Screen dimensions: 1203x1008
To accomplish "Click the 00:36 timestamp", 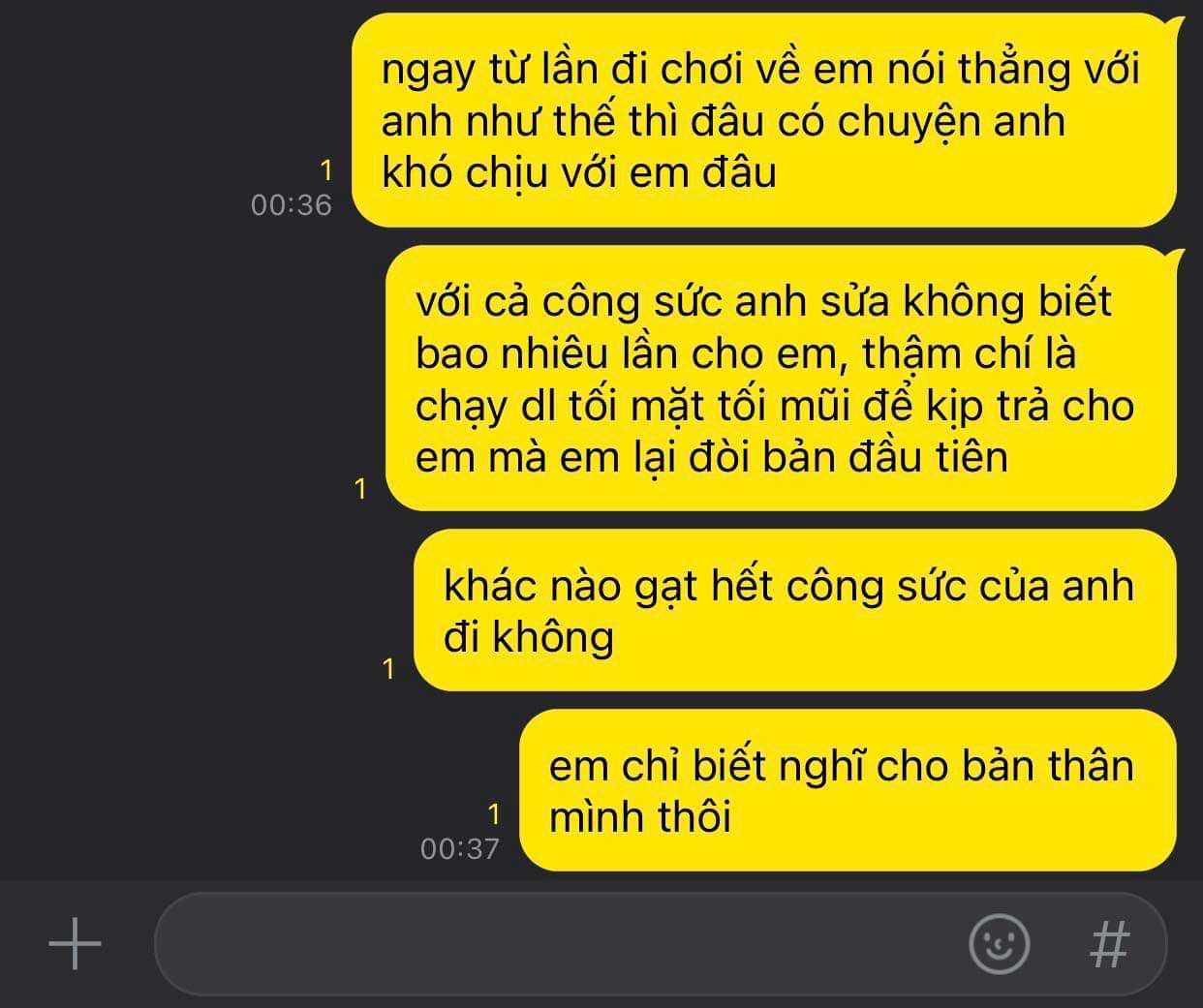I will [291, 205].
